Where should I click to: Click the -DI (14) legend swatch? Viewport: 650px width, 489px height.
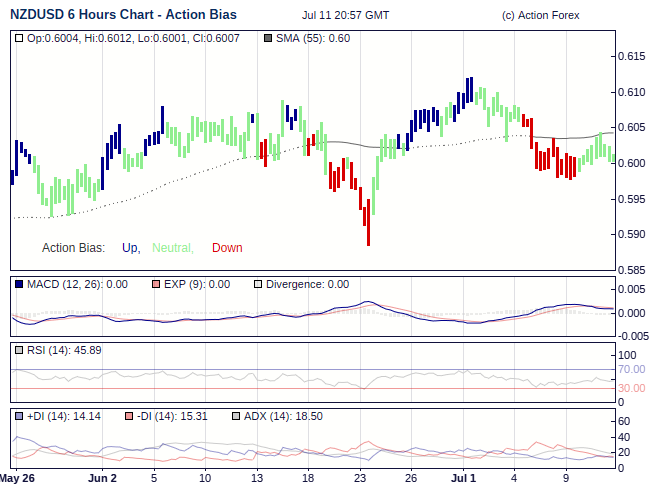click(127, 416)
